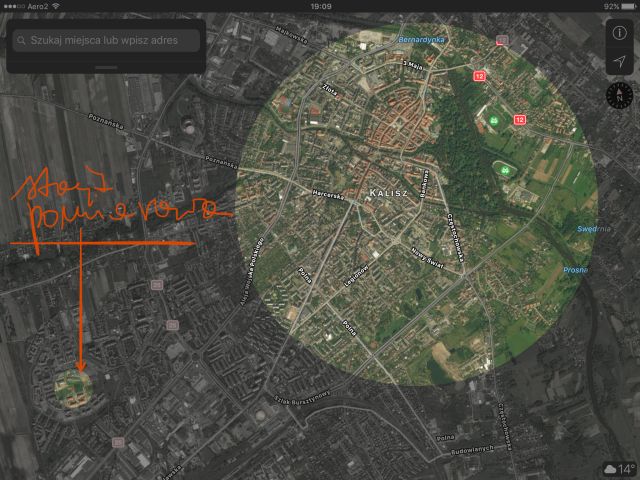640x480 pixels.
Task: Tap the 19:09 clock in status bar
Action: click(x=320, y=6)
